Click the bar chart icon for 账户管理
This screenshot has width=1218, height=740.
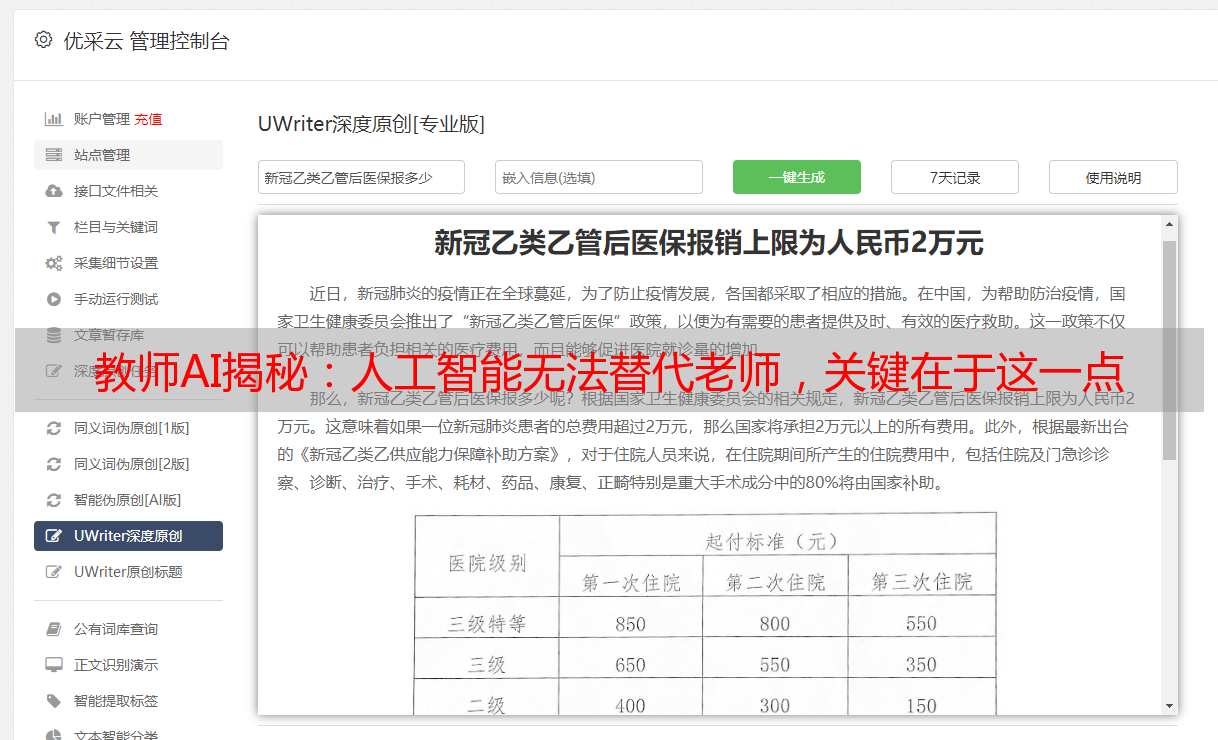pos(54,119)
